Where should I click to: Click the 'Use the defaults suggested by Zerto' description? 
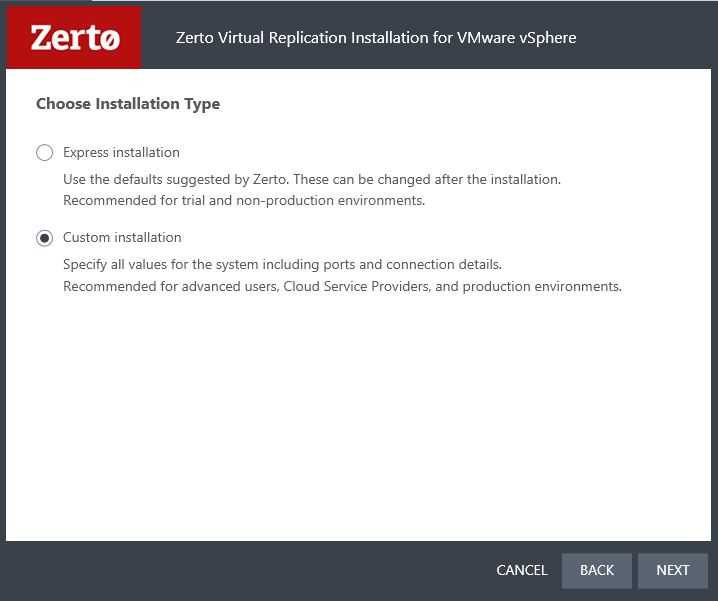312,180
